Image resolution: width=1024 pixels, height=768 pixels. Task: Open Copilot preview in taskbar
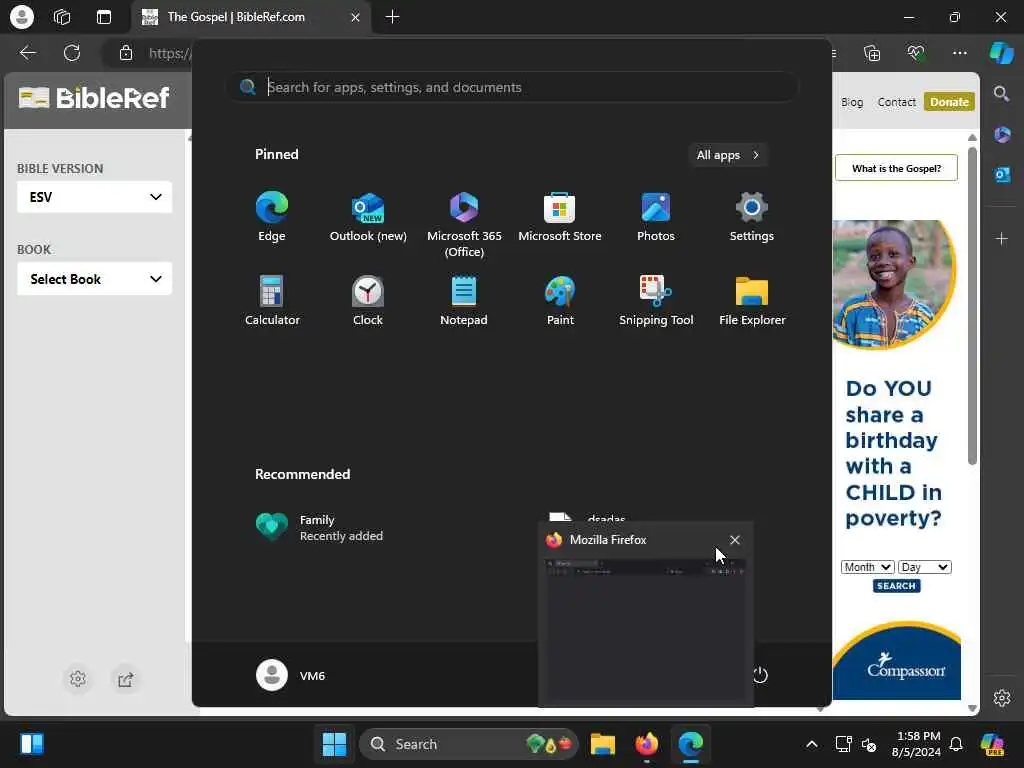[x=993, y=744]
